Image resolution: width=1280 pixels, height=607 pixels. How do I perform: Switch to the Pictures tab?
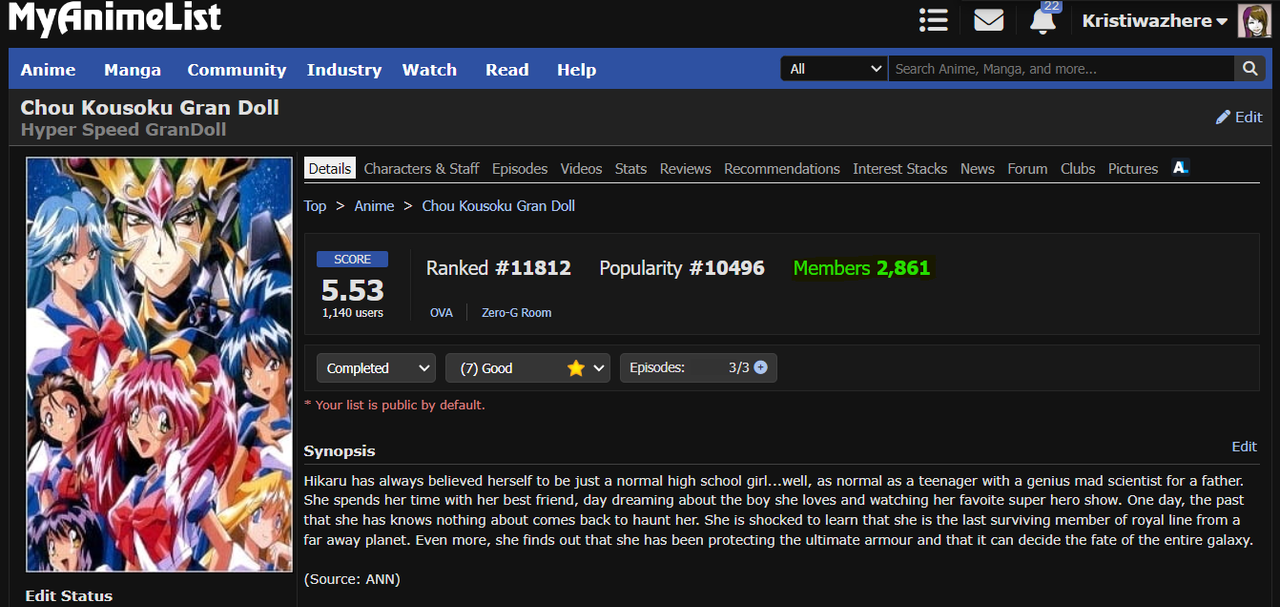coord(1133,168)
